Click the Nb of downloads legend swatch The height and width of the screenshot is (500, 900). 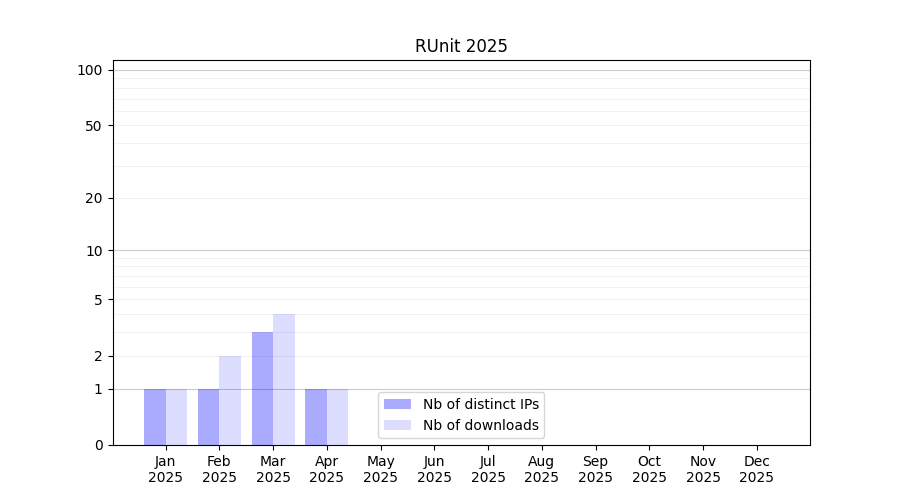coord(397,425)
